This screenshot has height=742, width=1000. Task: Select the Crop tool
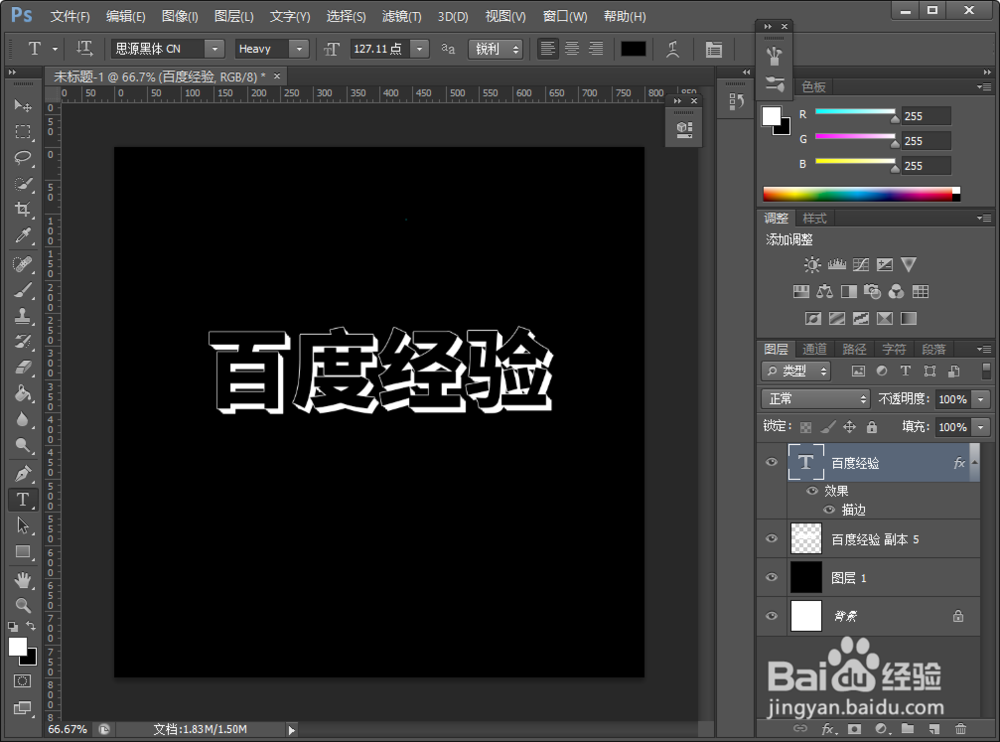coord(23,209)
